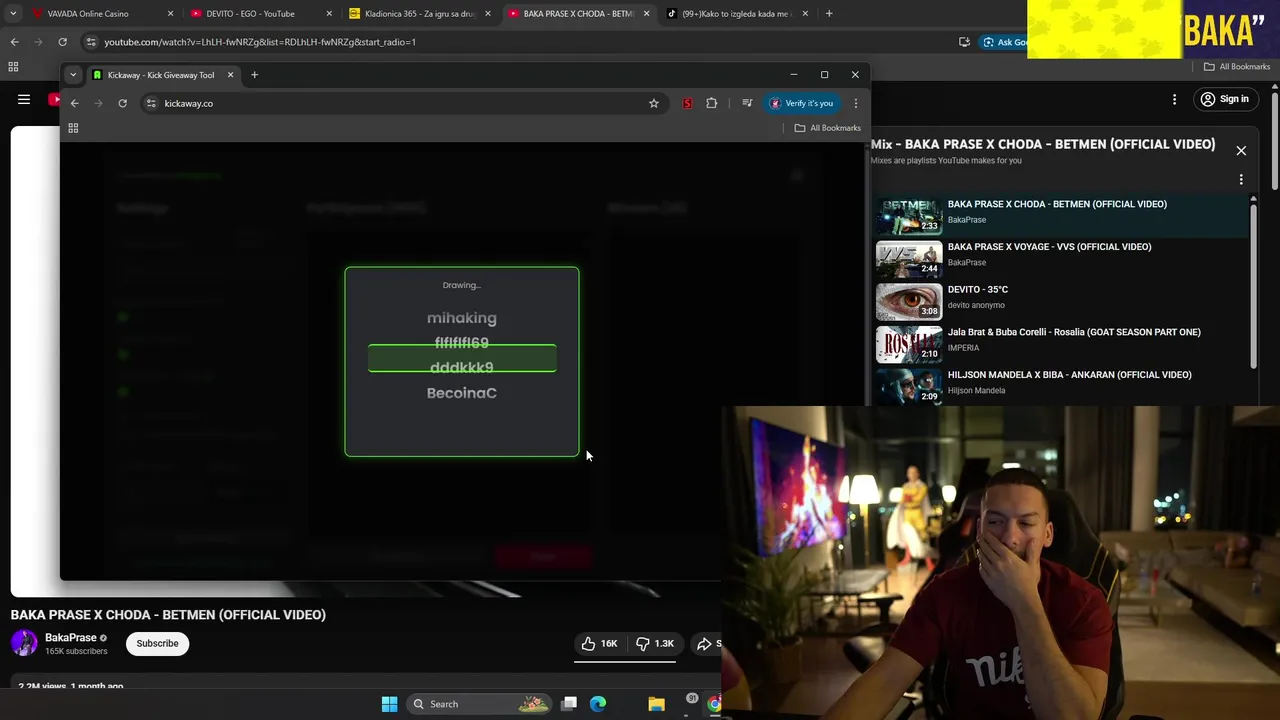Viewport: 1280px width, 720px height.
Task: Switch to BAKA PRASE X CHODA tab
Action: point(578,14)
